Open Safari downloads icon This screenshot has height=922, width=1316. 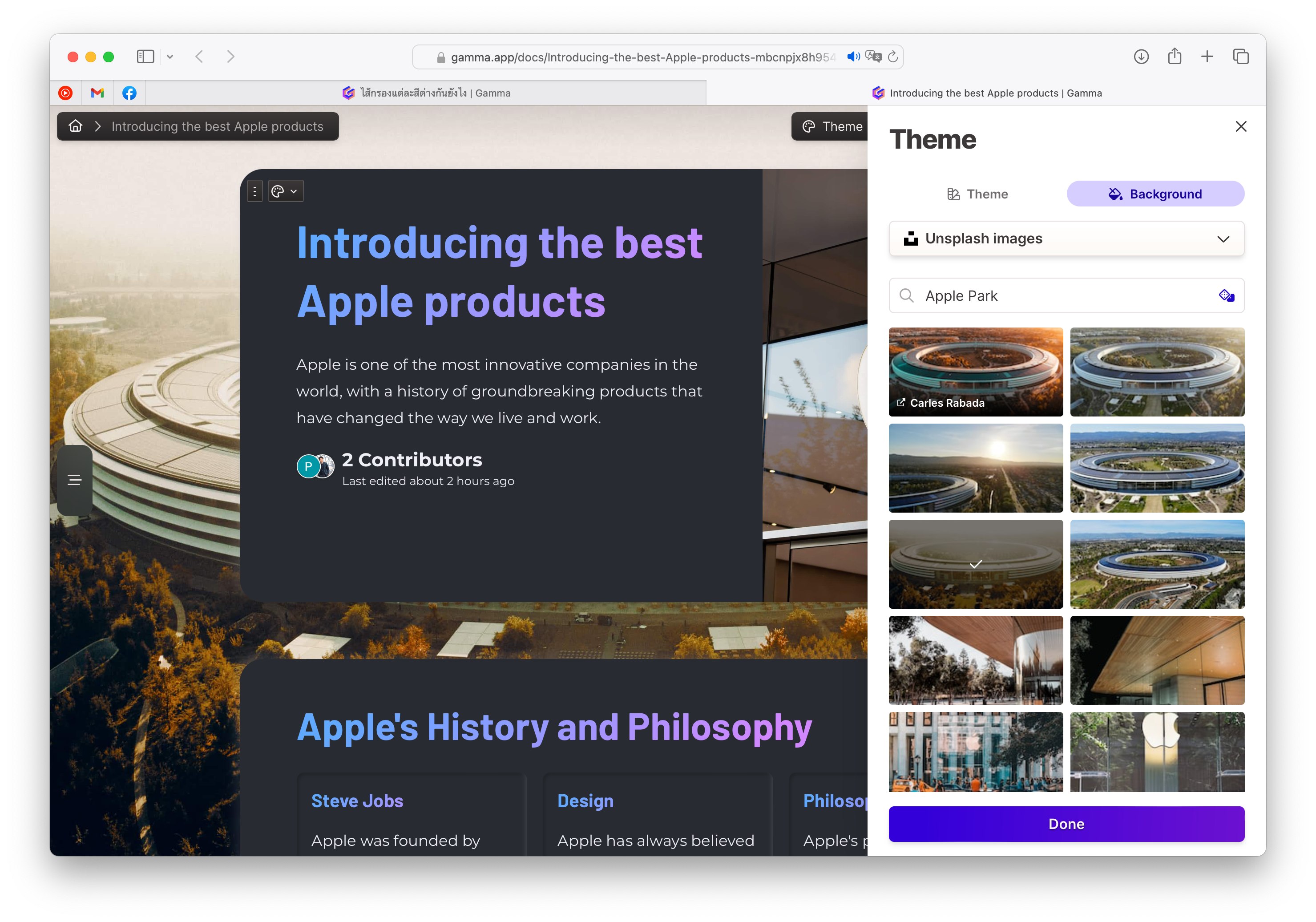1141,57
